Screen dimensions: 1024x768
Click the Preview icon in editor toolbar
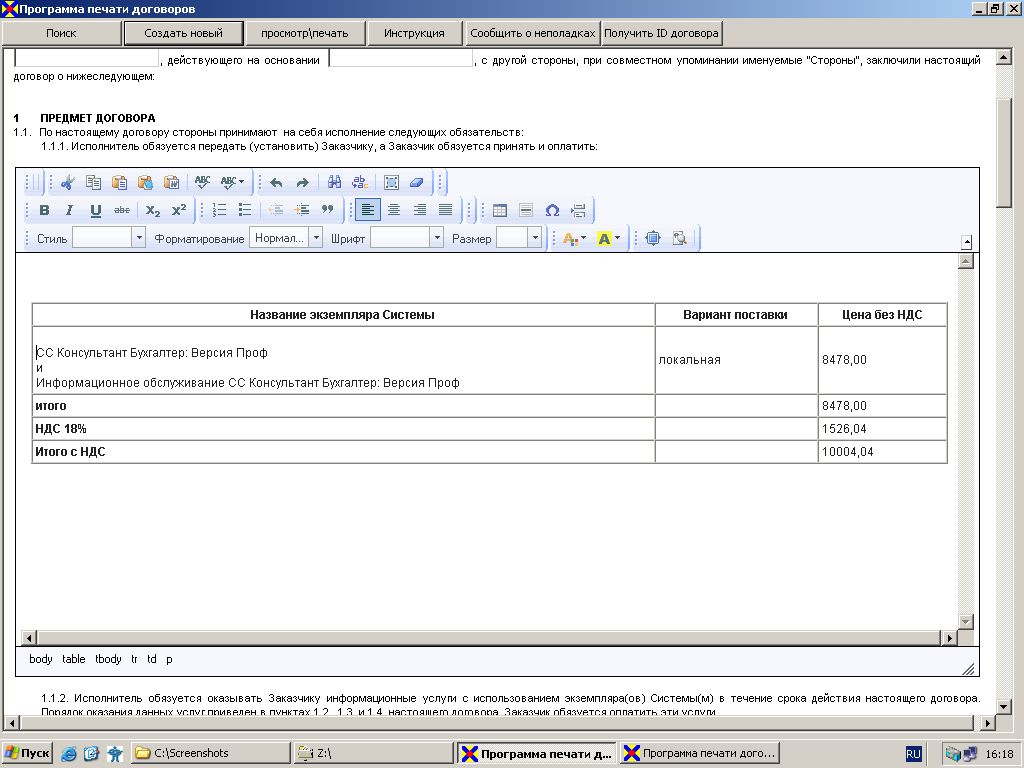(x=680, y=238)
